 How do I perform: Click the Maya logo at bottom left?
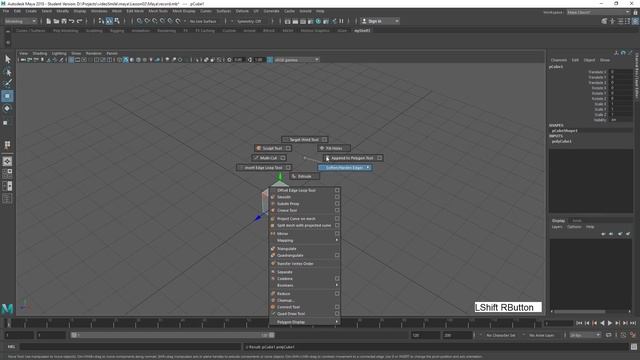(x=7, y=309)
